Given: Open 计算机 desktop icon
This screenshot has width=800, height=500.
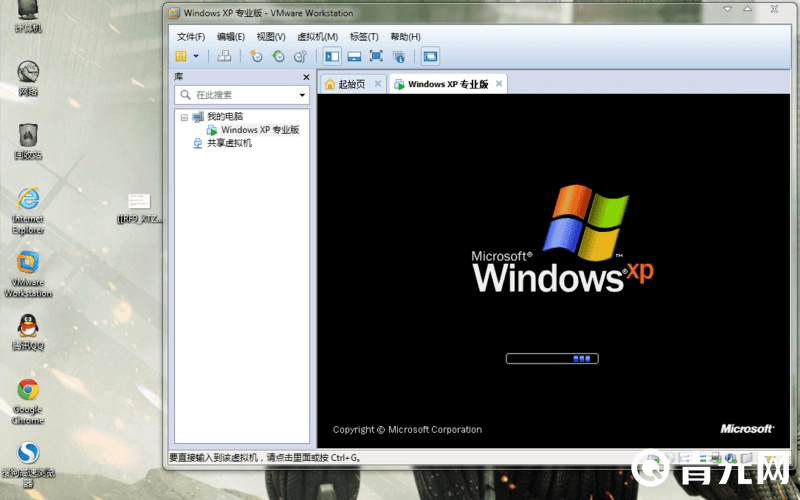Looking at the screenshot, I should coord(28,16).
